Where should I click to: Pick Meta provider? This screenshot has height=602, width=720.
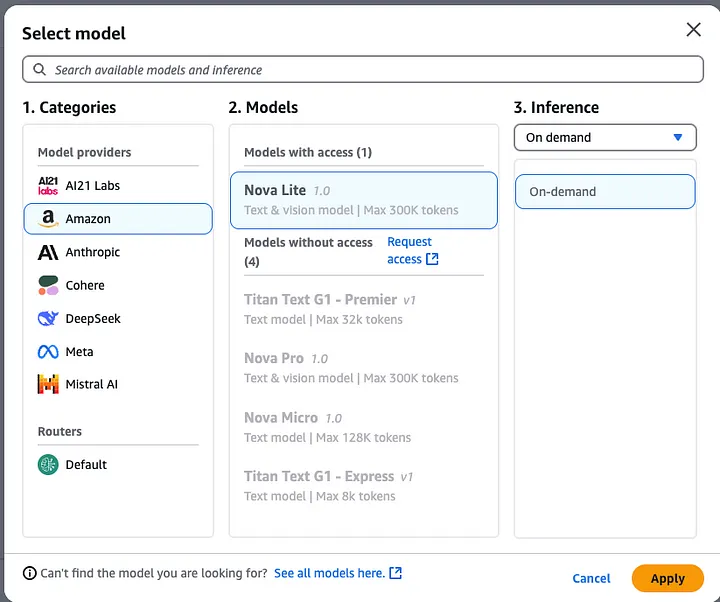point(118,352)
